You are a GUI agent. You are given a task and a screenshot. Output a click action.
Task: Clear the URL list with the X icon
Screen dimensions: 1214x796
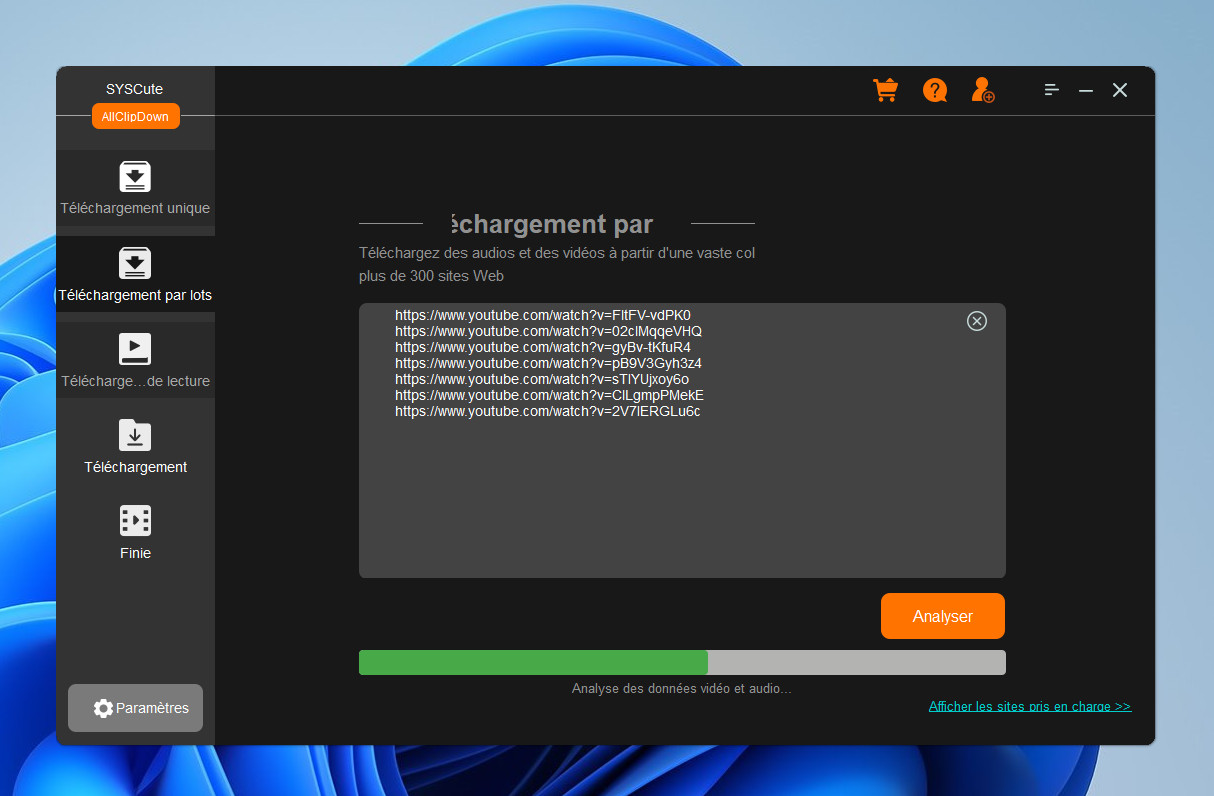click(x=977, y=321)
